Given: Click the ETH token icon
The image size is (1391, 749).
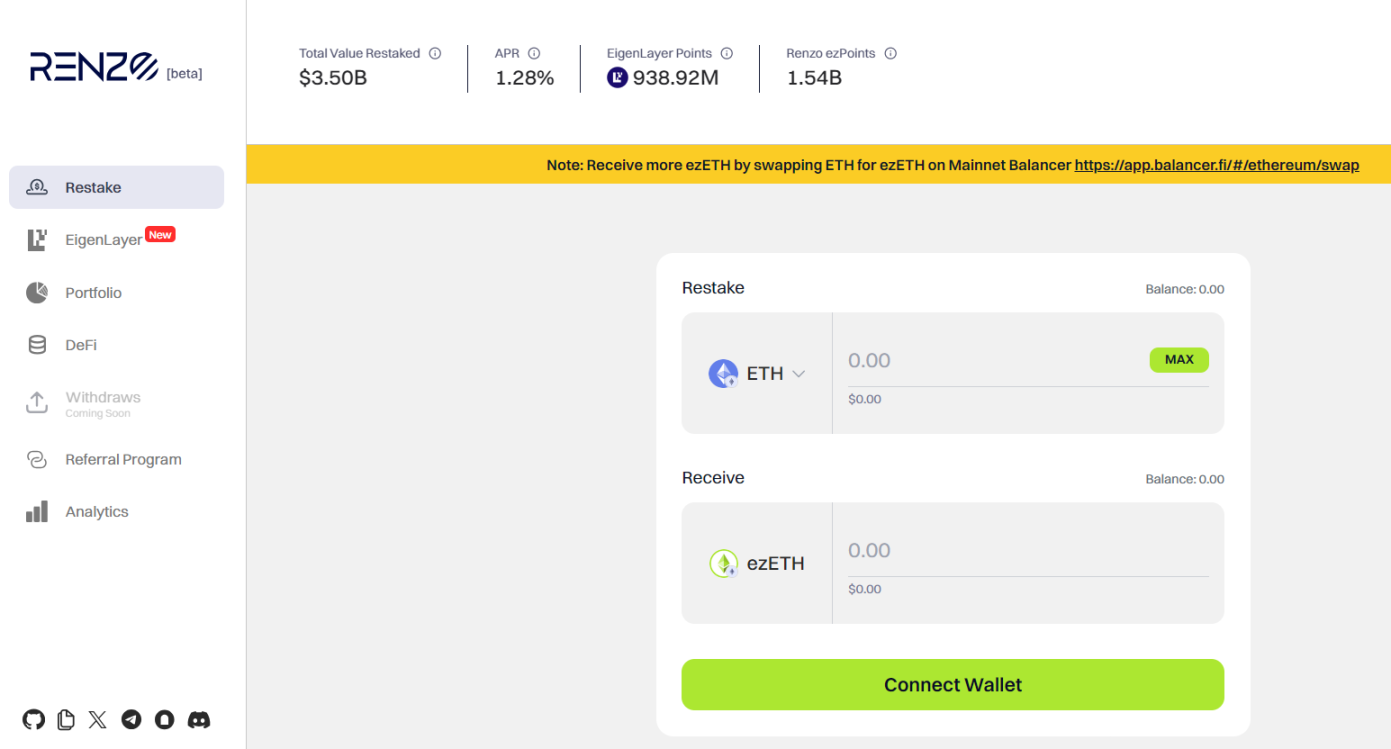Looking at the screenshot, I should [x=723, y=374].
